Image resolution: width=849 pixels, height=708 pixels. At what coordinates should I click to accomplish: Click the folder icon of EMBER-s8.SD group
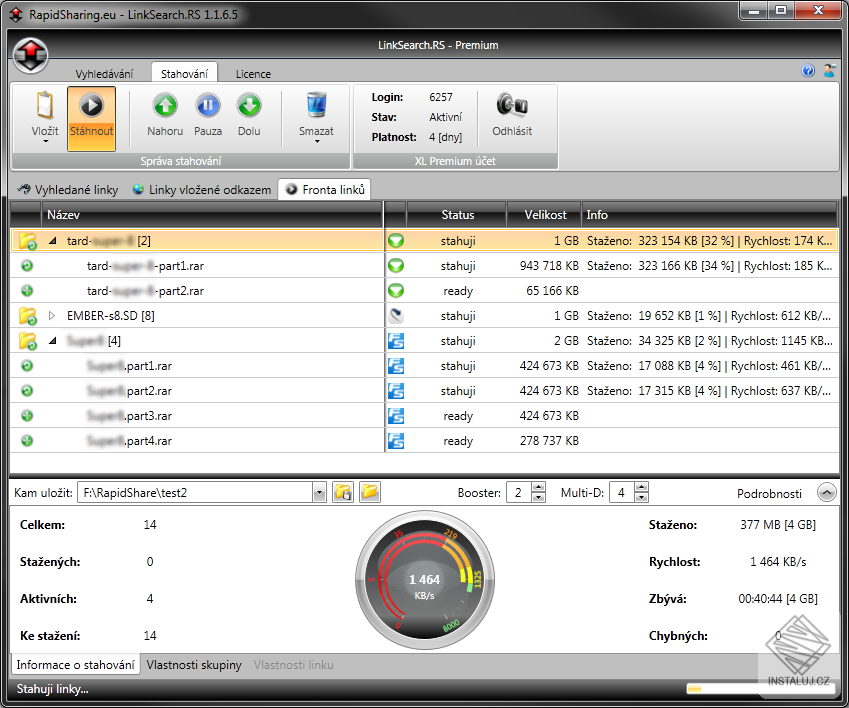coord(28,316)
